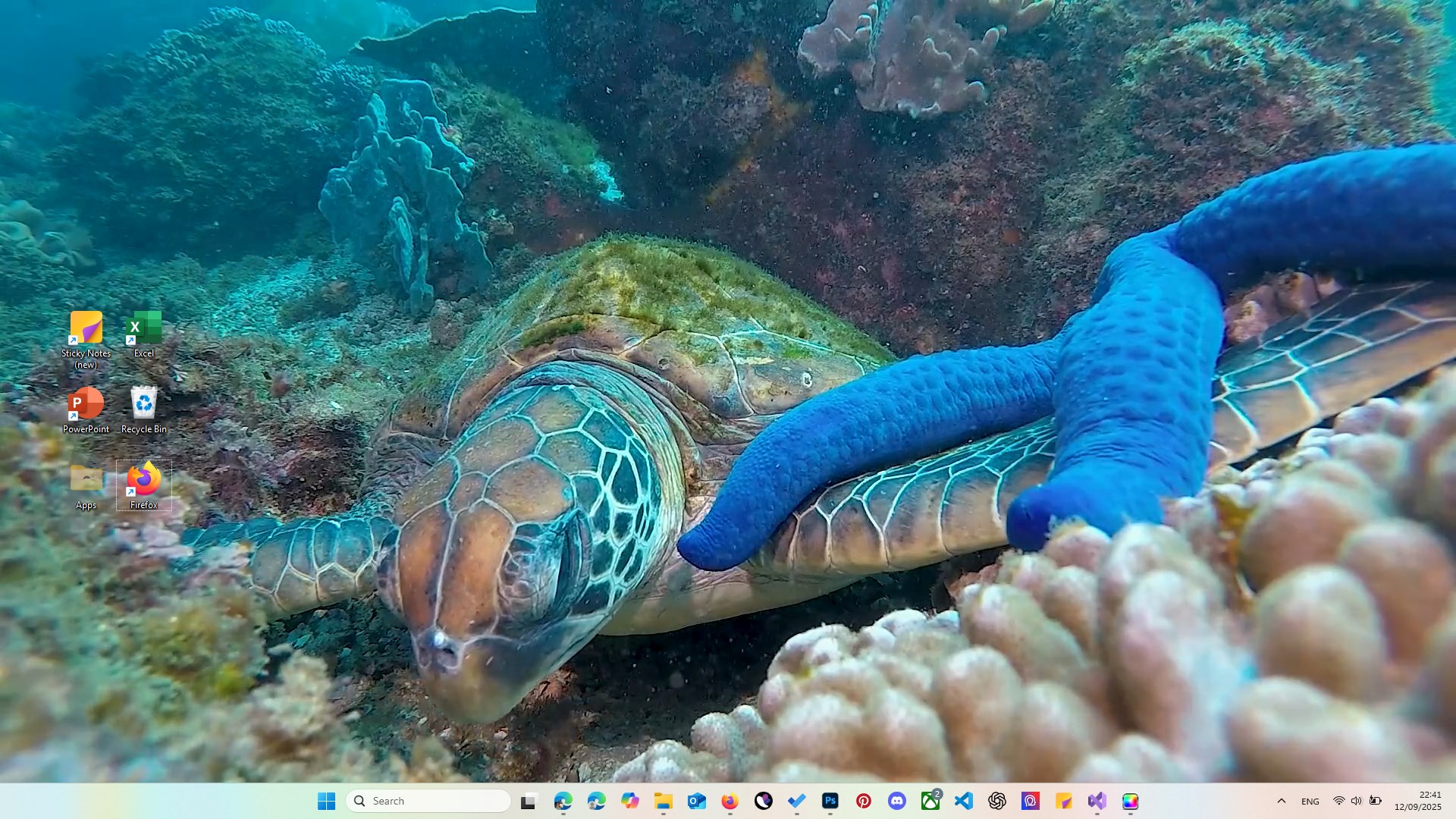Open the Xbox app showing 2 notifications
The image size is (1456, 819).
click(930, 801)
